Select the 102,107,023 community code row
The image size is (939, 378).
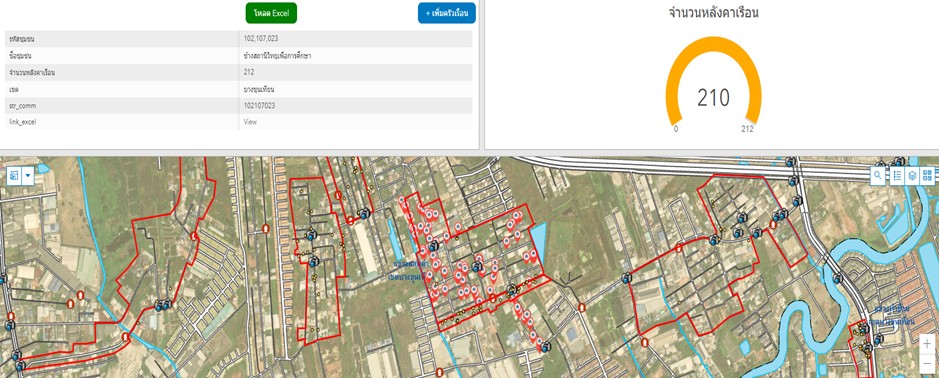click(x=238, y=39)
